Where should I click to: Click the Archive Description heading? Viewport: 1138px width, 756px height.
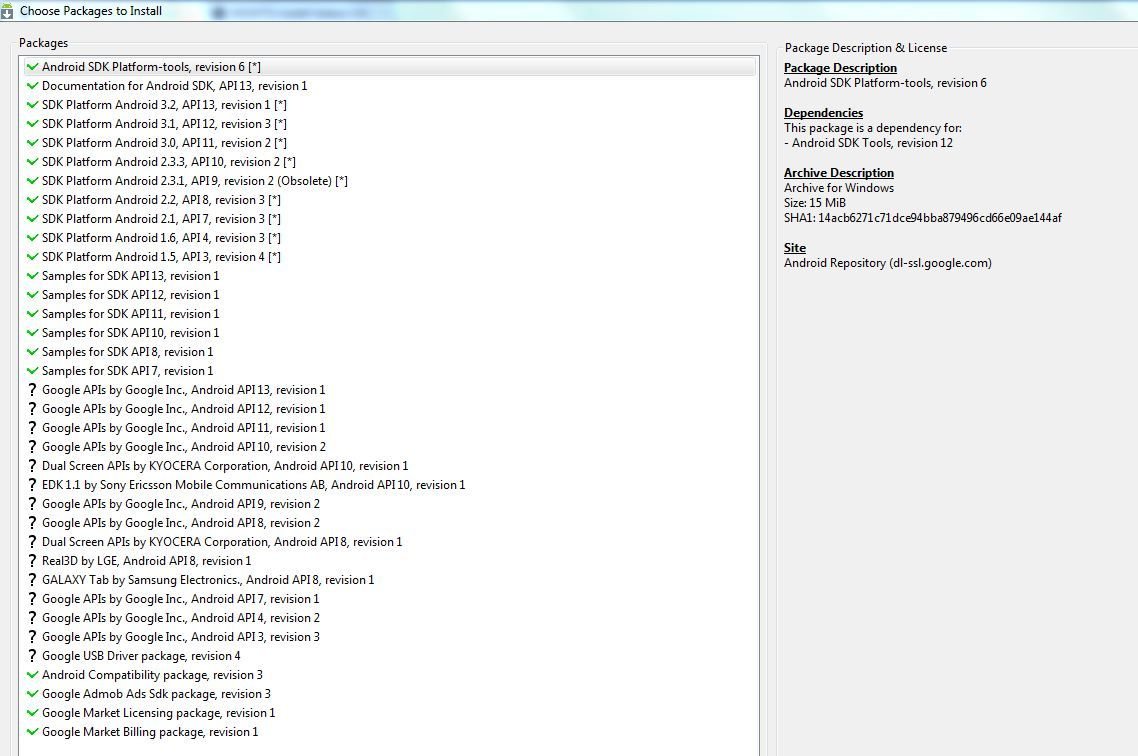pos(839,173)
